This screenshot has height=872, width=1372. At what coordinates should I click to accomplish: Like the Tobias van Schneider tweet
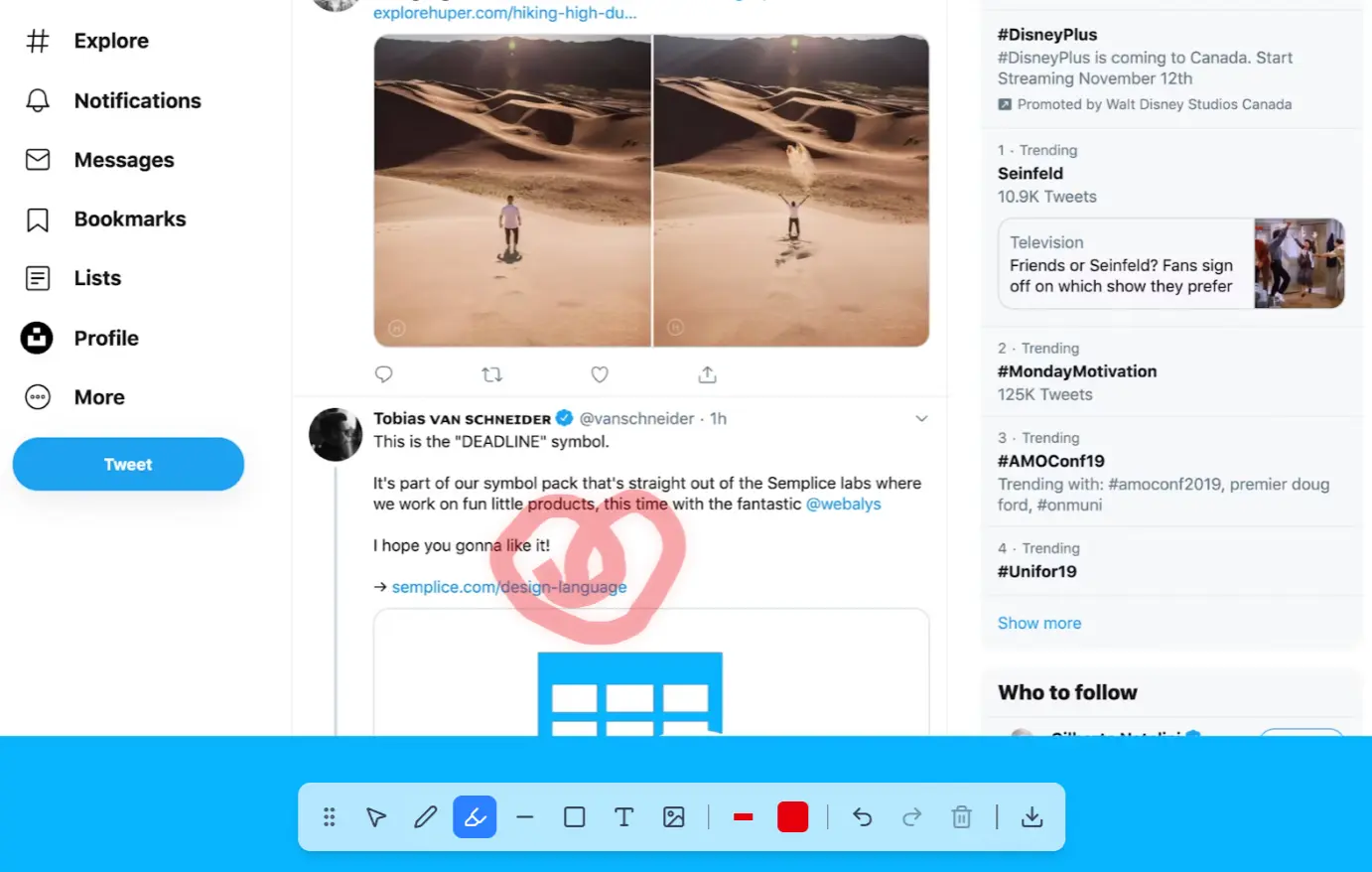click(600, 374)
